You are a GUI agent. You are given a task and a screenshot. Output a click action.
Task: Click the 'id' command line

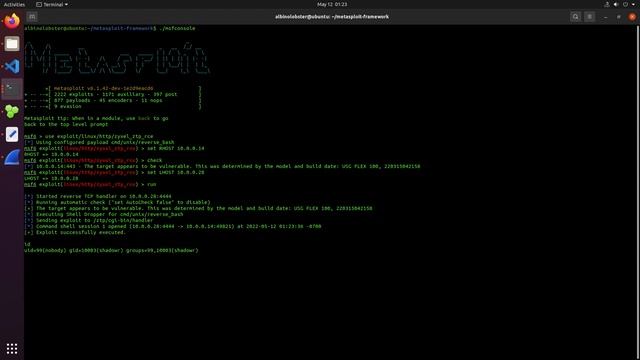tap(27, 244)
